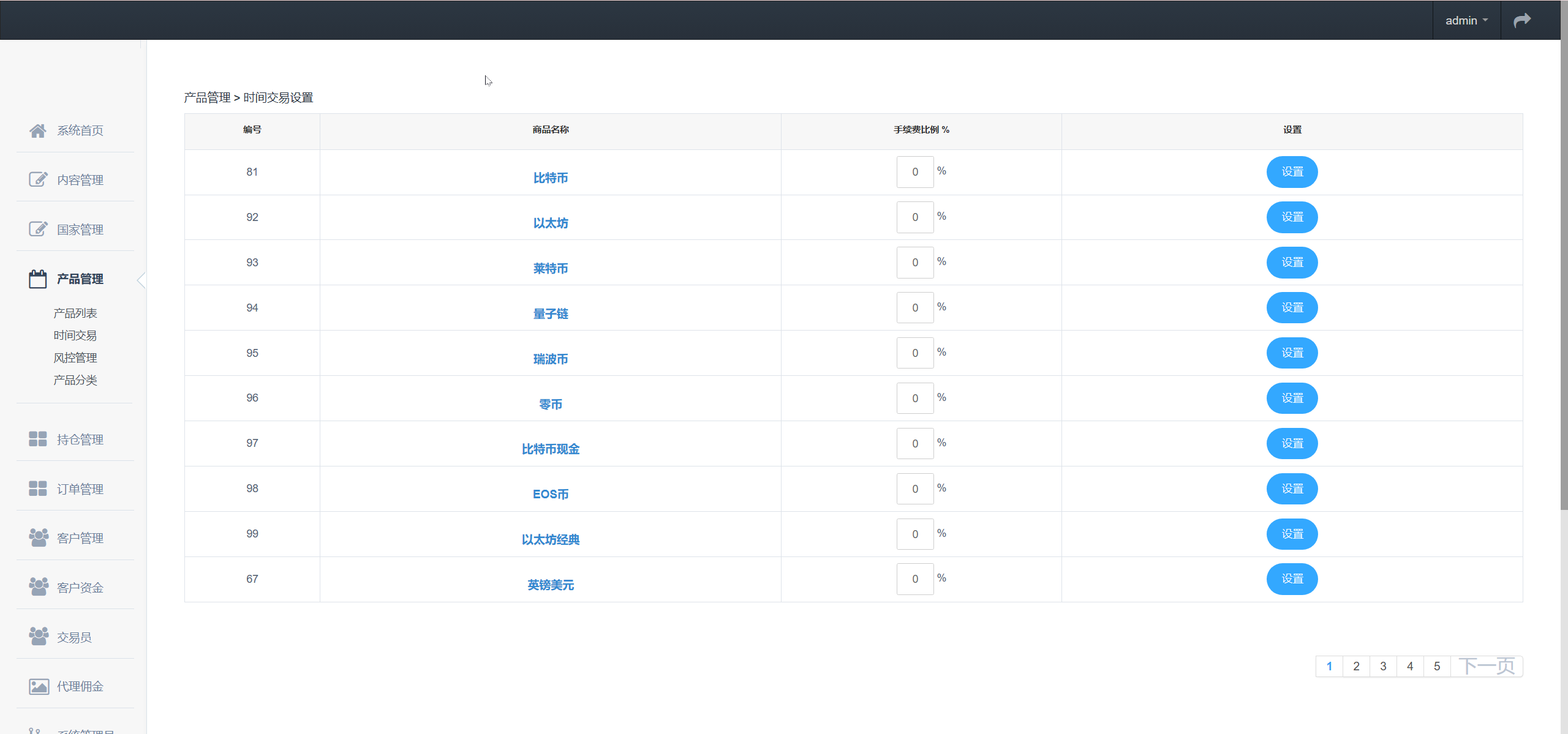Click the people icon beside 客户管理
Viewport: 1568px width, 734px height.
click(x=38, y=537)
